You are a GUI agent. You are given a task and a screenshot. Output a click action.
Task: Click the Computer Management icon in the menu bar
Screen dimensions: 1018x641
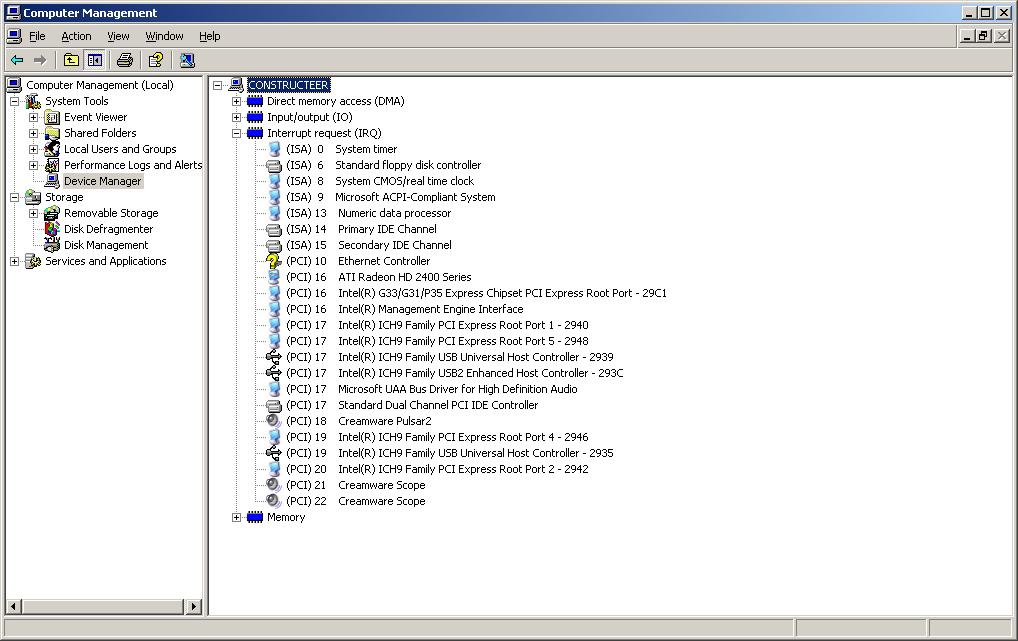coord(14,36)
